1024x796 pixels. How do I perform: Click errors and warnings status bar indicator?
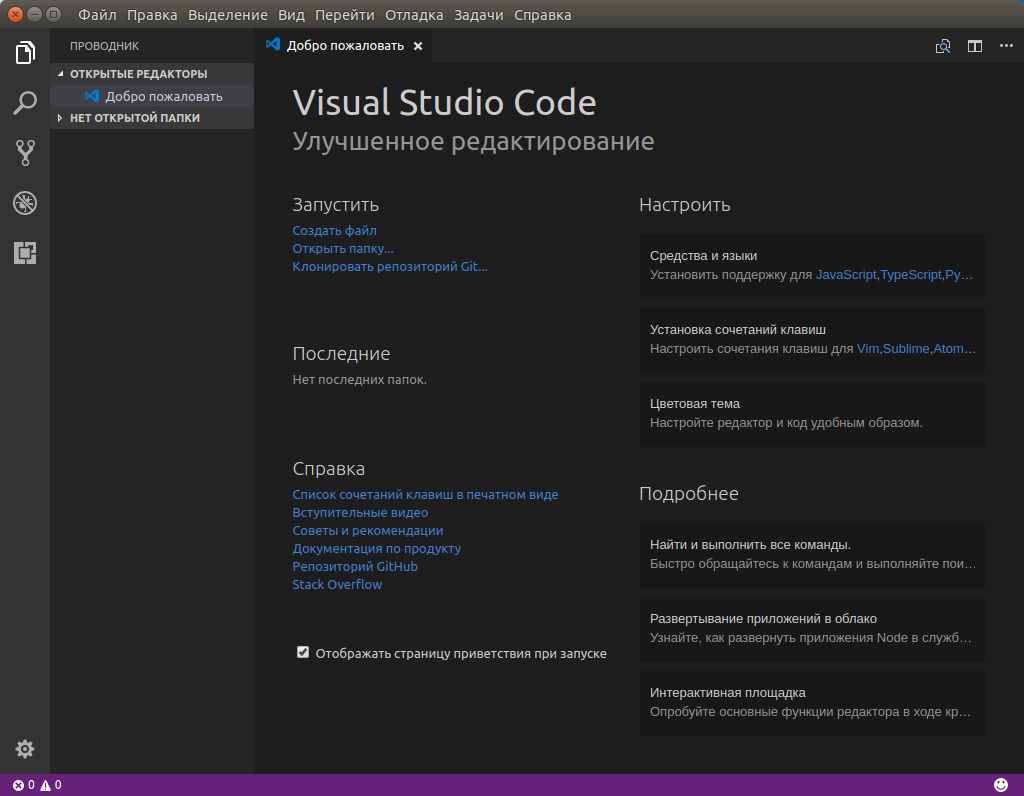click(37, 785)
